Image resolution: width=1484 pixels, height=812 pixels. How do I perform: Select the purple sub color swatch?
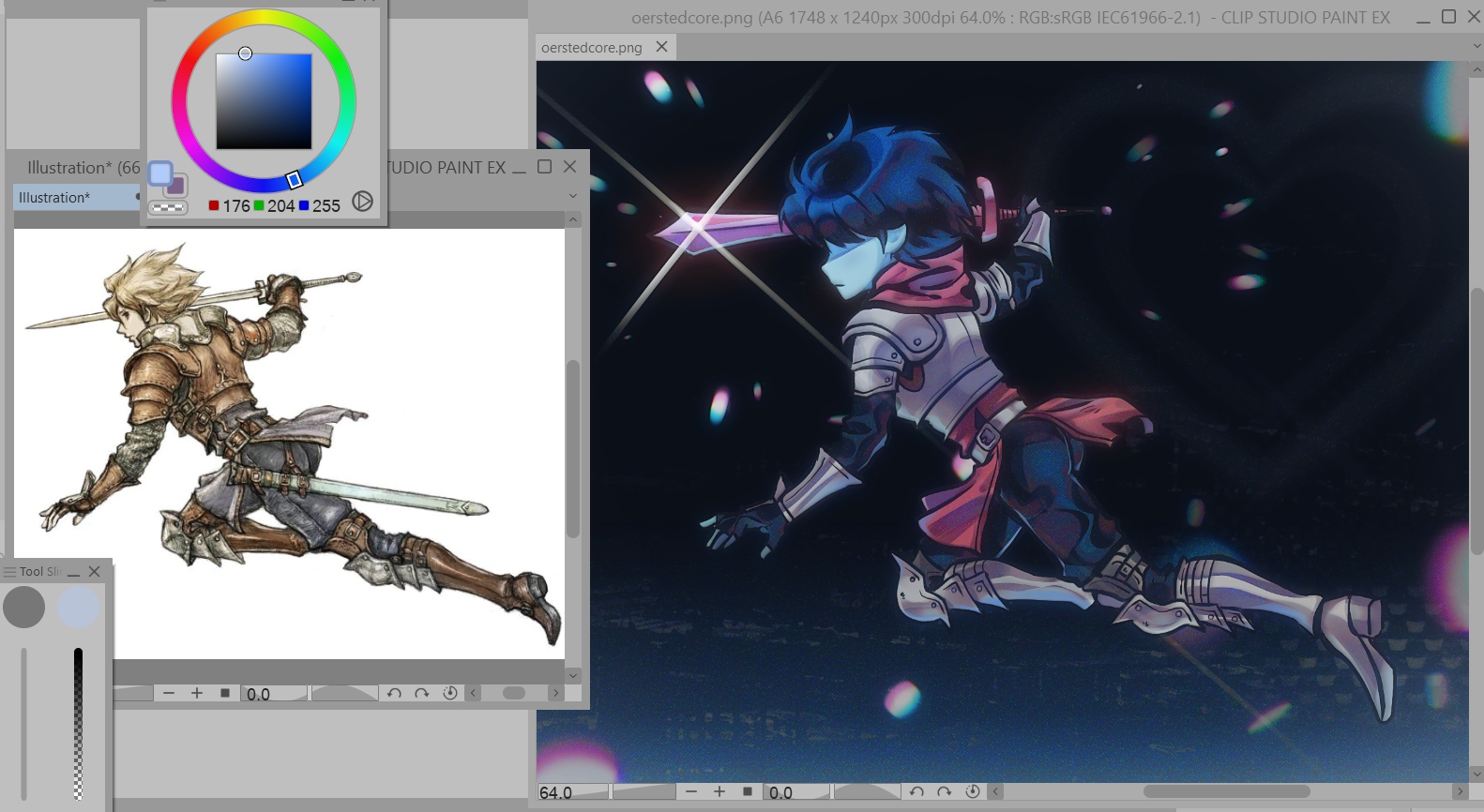[x=176, y=186]
